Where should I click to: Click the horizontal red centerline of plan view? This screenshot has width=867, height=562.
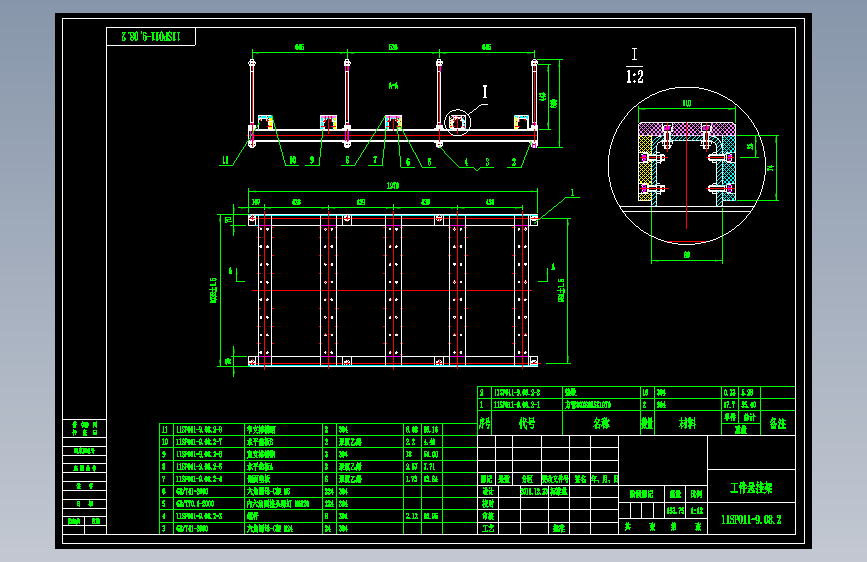[391, 290]
